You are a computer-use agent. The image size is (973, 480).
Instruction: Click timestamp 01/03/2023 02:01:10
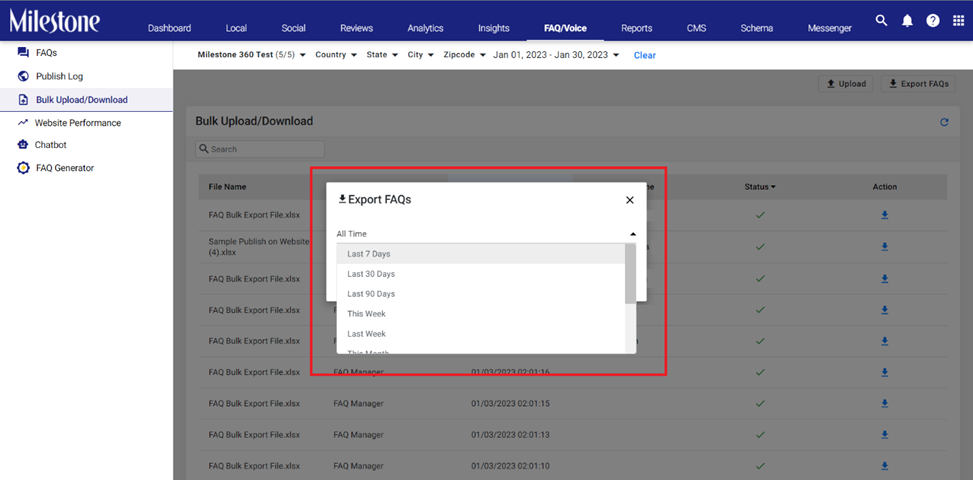click(510, 466)
